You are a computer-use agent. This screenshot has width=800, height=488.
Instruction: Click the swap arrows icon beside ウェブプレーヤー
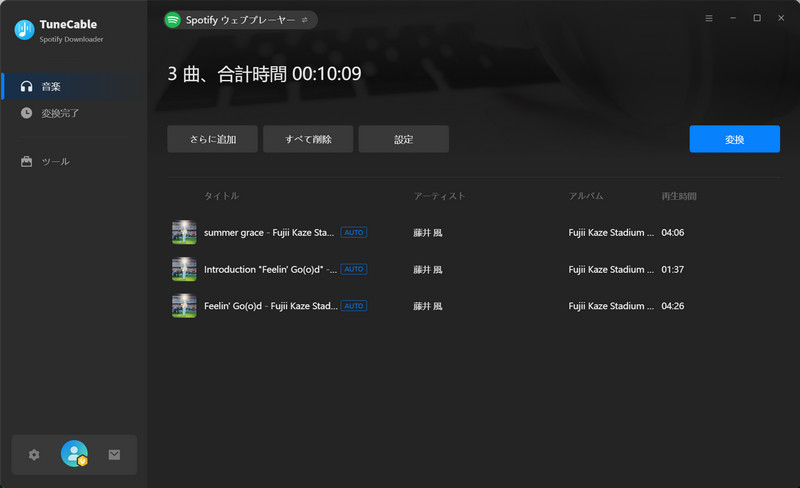click(x=305, y=20)
